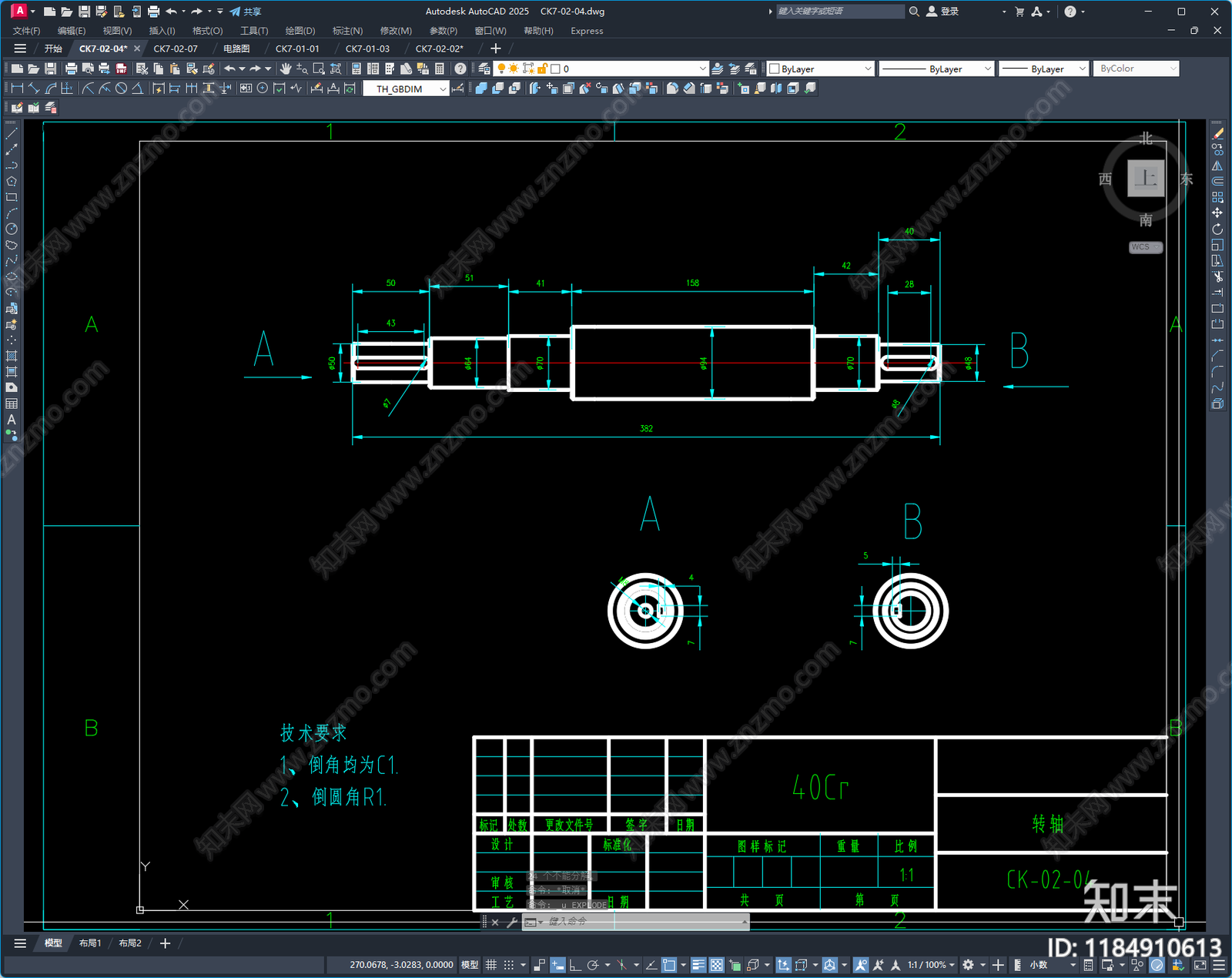Switch to the CK7-02-07 drawing tab

(x=176, y=49)
